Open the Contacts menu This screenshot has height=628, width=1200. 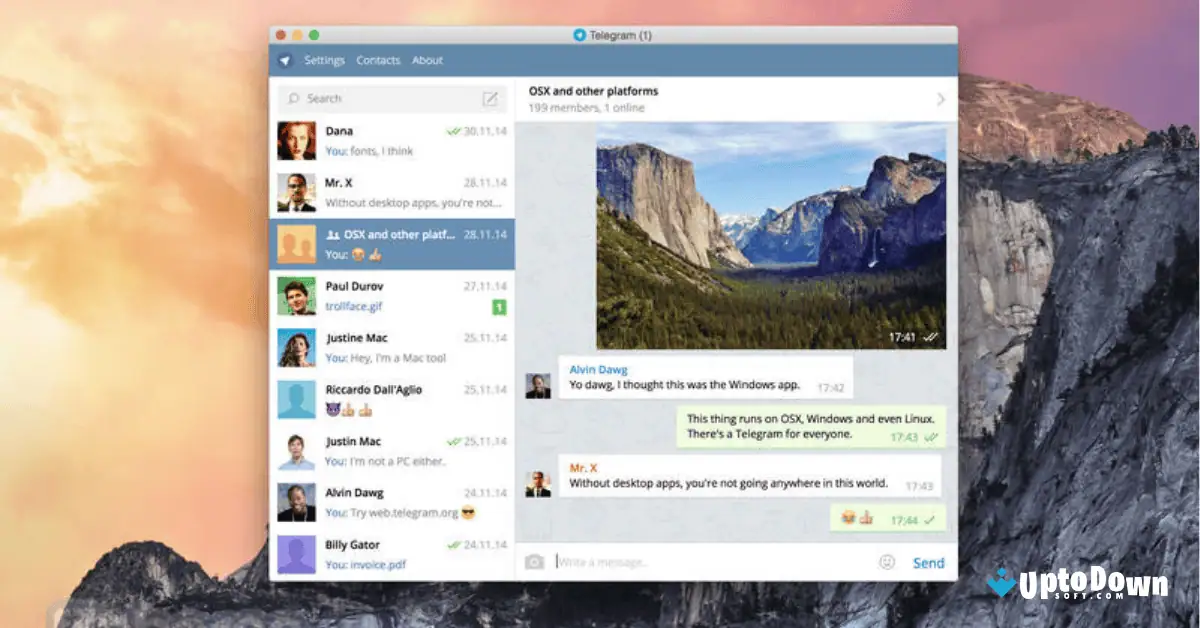tap(378, 60)
